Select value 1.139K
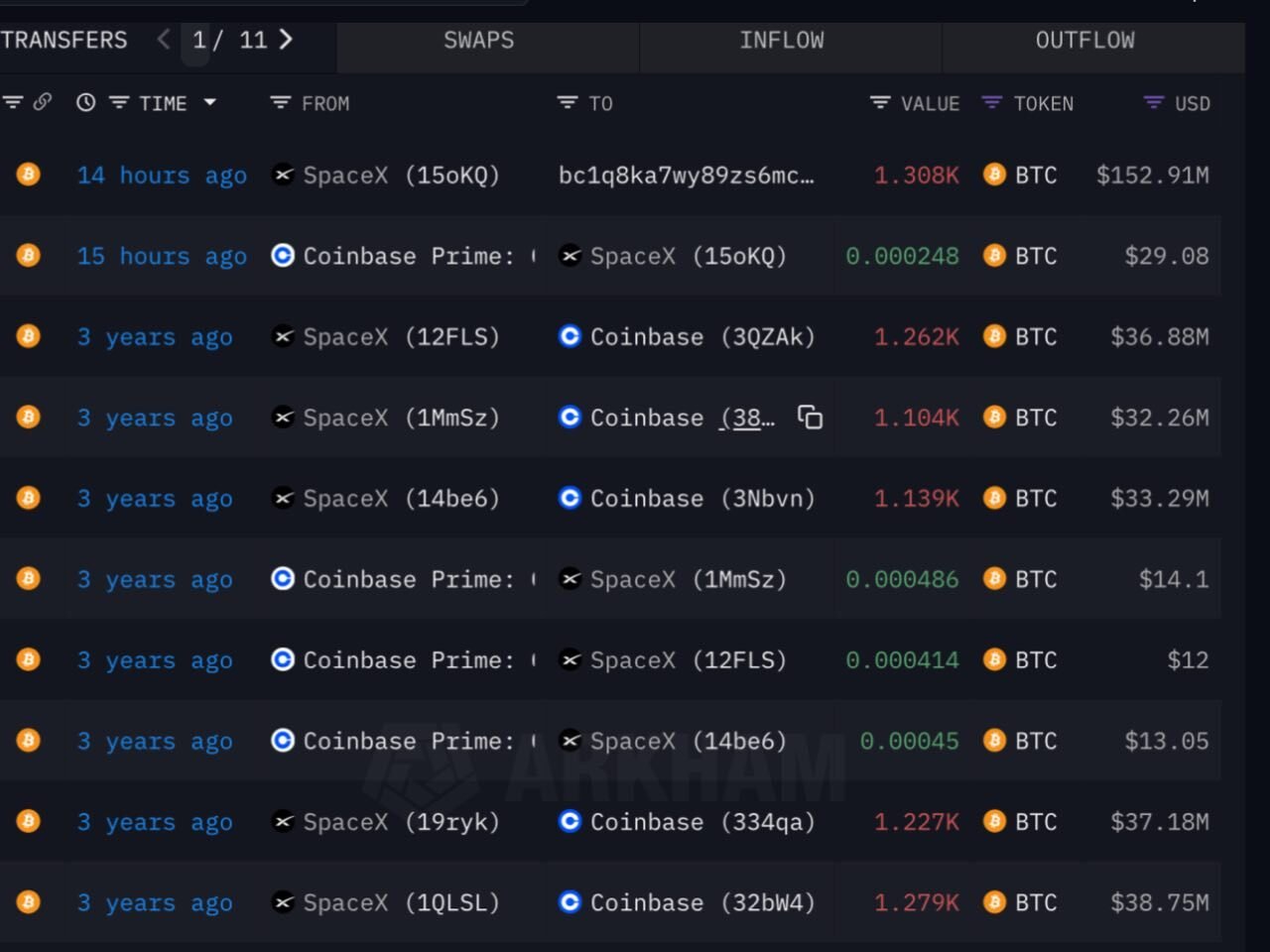The width and height of the screenshot is (1270, 952). (917, 499)
